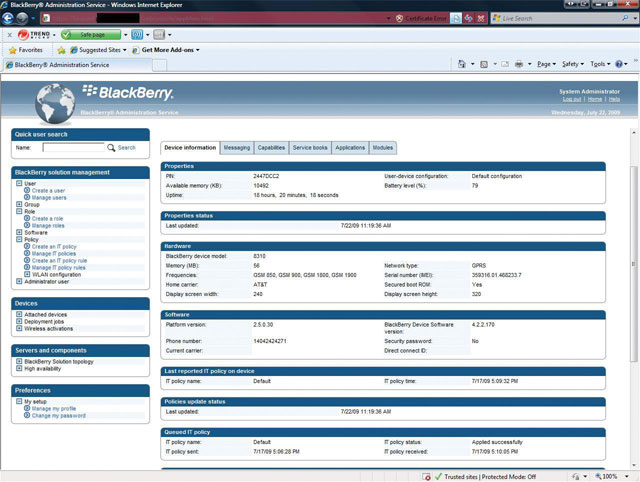Click the Stop loading icon
Image resolution: width=640 pixels, height=482 pixels.
(x=481, y=18)
